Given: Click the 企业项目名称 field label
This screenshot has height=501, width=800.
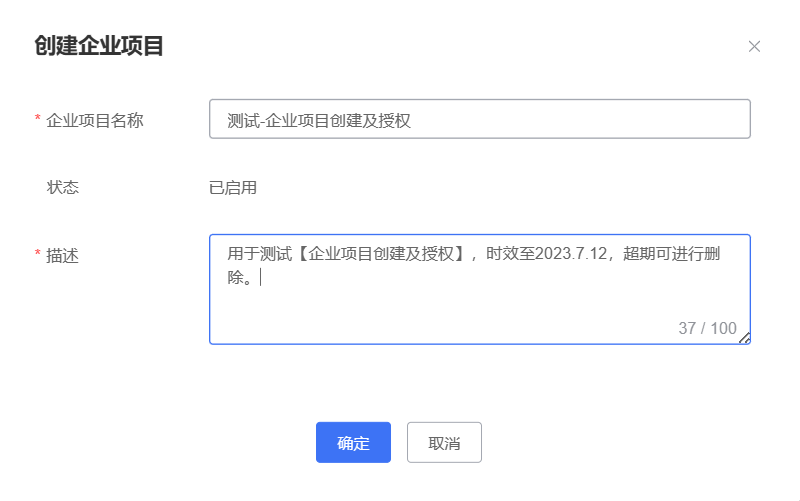Looking at the screenshot, I should point(95,120).
